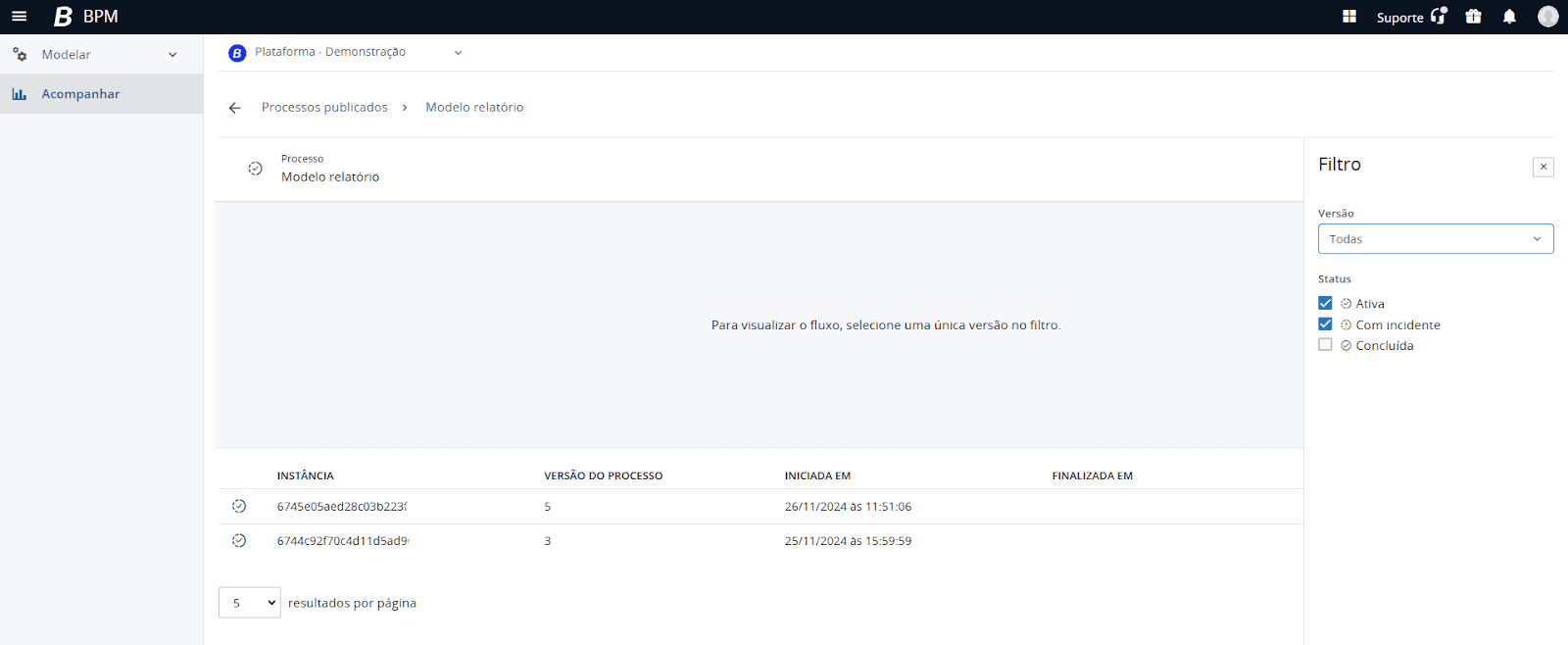
Task: Go back using the left arrow
Action: coord(234,108)
